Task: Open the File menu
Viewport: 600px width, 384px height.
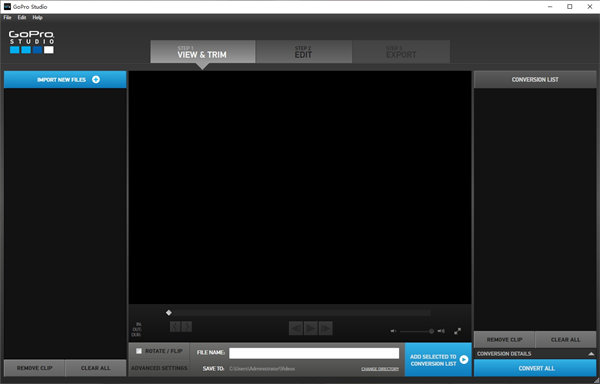Action: pos(7,18)
